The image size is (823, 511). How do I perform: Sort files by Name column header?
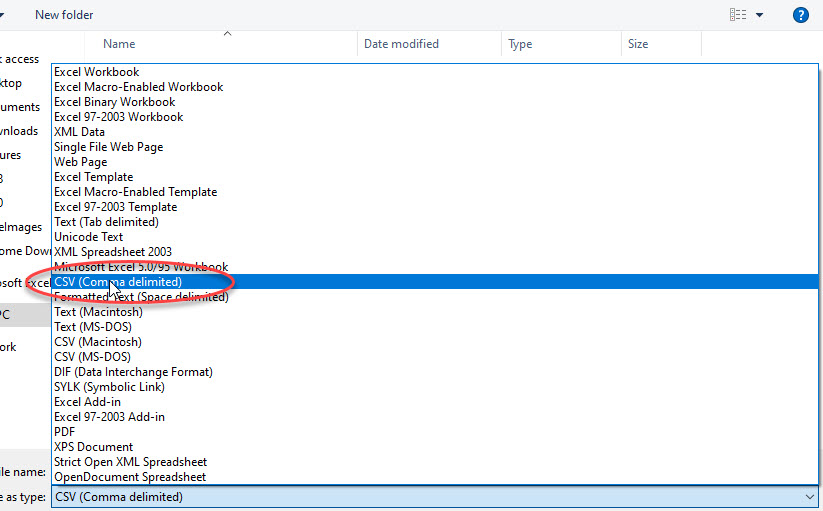(119, 44)
